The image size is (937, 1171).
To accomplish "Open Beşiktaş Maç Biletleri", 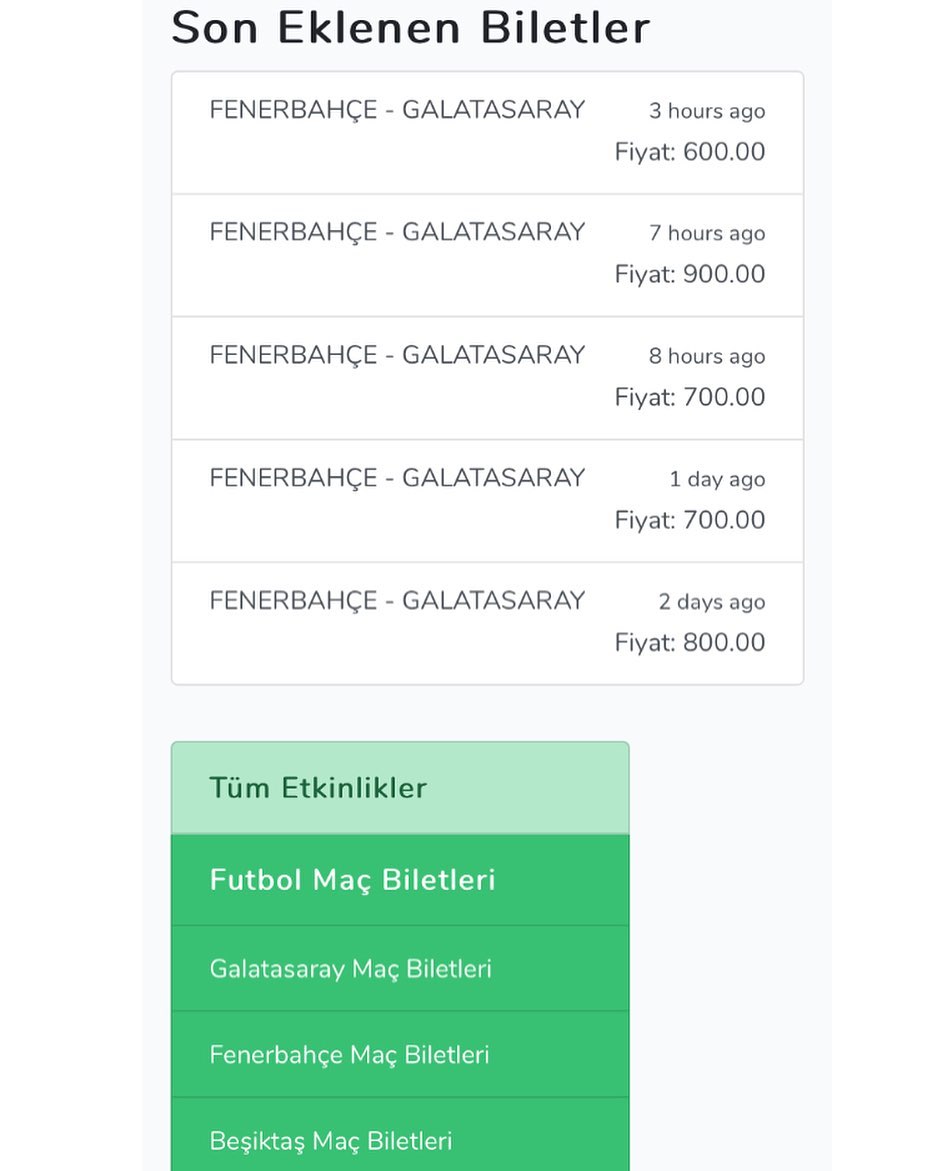I will [400, 1135].
